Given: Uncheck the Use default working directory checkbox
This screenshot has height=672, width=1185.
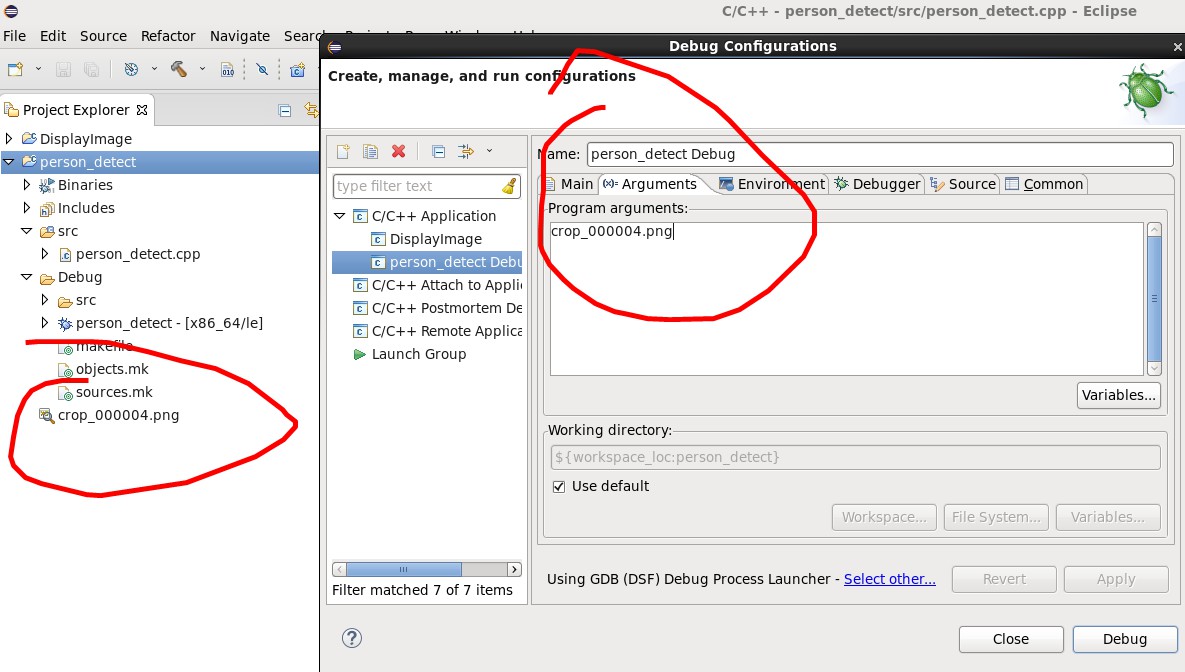Looking at the screenshot, I should click(x=559, y=486).
